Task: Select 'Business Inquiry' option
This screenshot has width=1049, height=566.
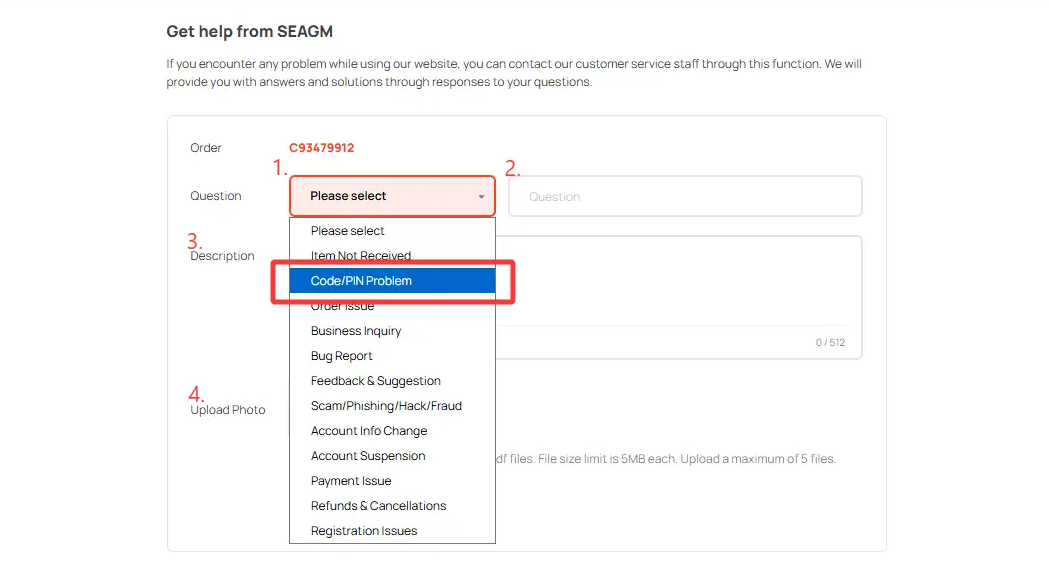Action: [x=392, y=331]
